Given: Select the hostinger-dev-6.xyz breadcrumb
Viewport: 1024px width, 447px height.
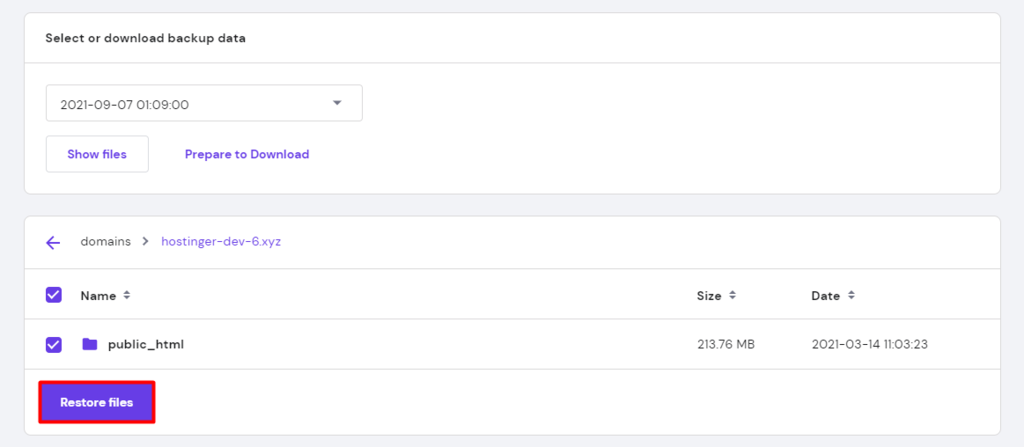Looking at the screenshot, I should 221,242.
